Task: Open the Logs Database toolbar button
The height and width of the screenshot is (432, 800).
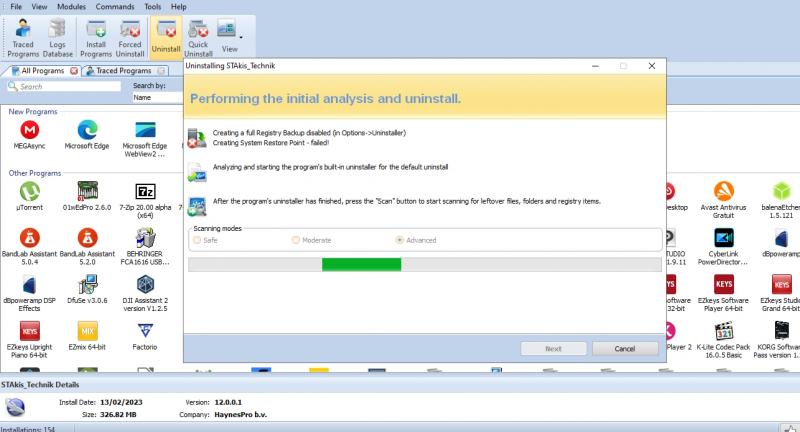Action: 57,38
